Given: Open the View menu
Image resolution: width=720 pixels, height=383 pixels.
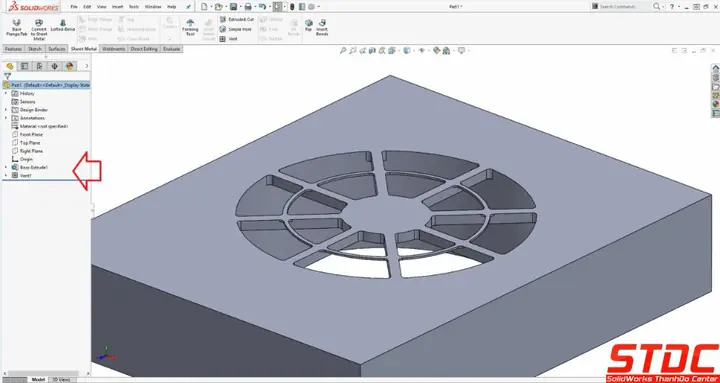Looking at the screenshot, I should pos(101,7).
